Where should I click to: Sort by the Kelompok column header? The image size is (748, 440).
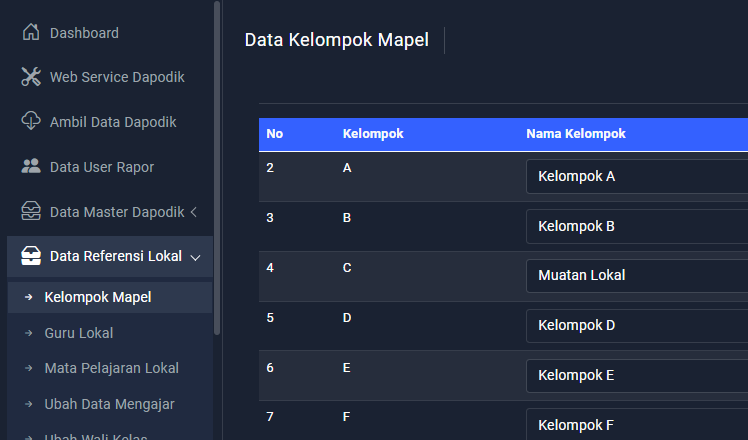(x=373, y=134)
